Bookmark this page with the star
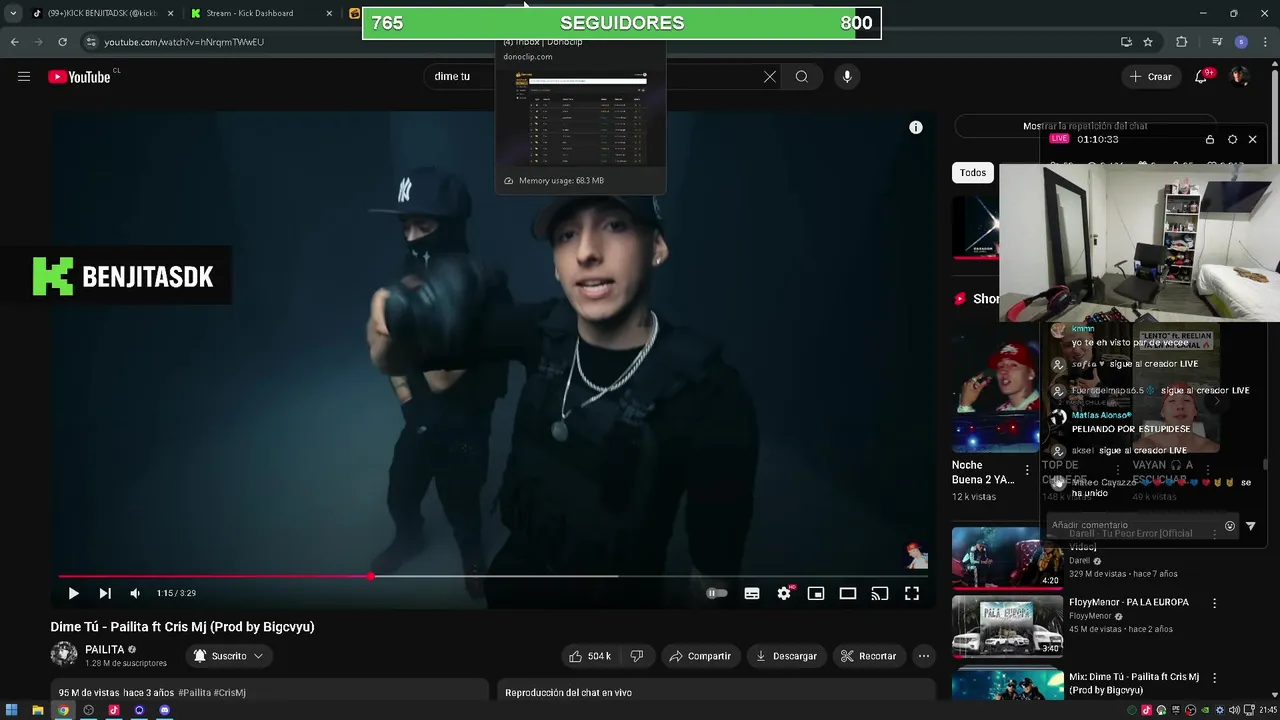The height and width of the screenshot is (720, 1280). click(x=1148, y=42)
